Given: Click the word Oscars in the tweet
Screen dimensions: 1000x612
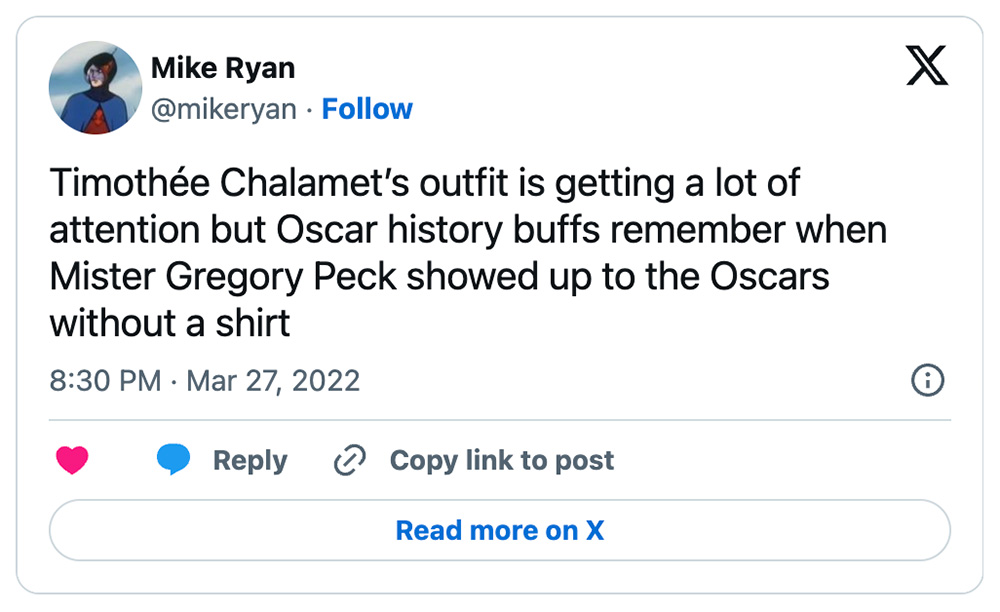Looking at the screenshot, I should [x=770, y=276].
